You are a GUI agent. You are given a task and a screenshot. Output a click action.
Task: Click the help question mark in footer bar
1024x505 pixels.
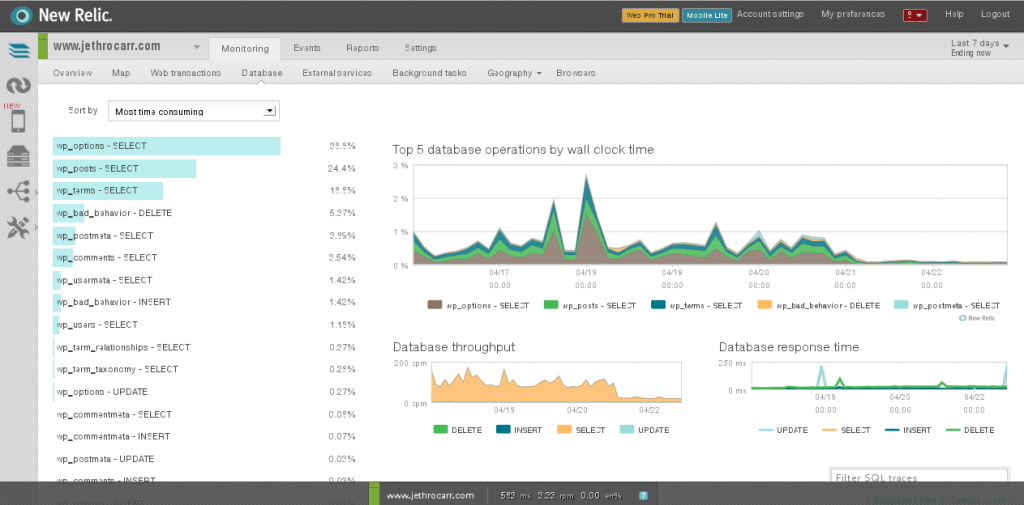click(x=643, y=495)
